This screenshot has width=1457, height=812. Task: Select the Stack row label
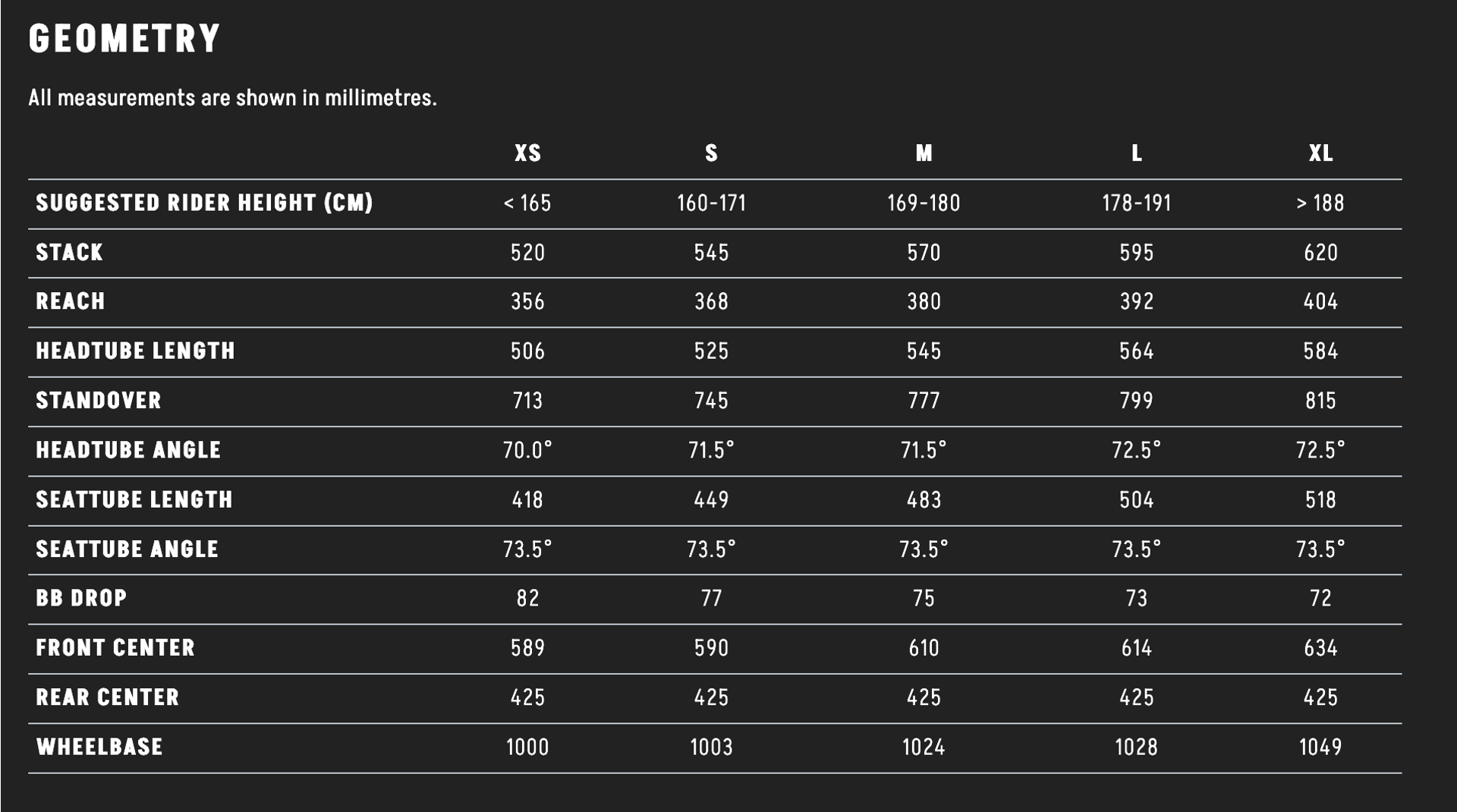pyautogui.click(x=69, y=252)
